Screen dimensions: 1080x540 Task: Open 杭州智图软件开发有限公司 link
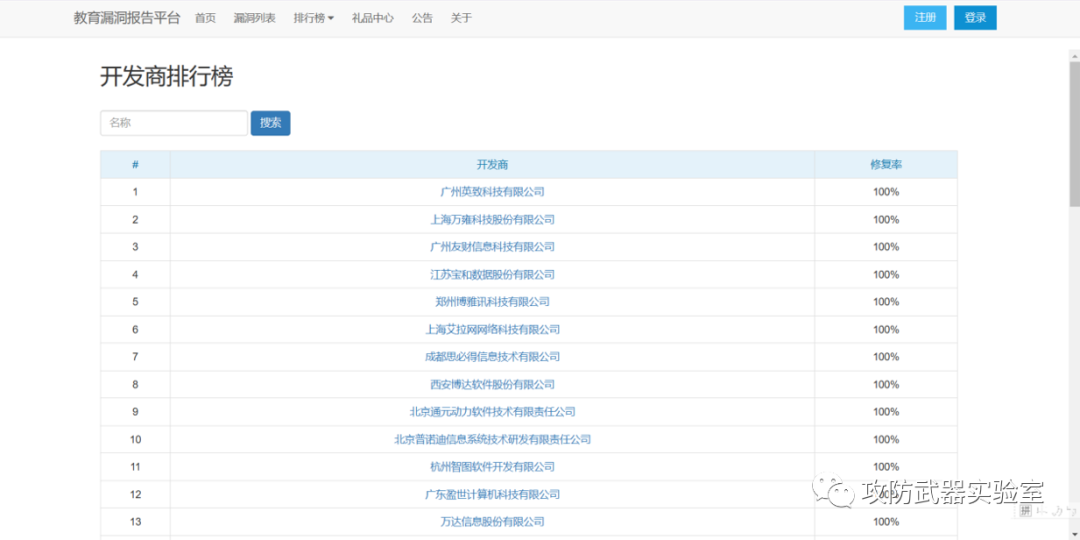point(492,467)
